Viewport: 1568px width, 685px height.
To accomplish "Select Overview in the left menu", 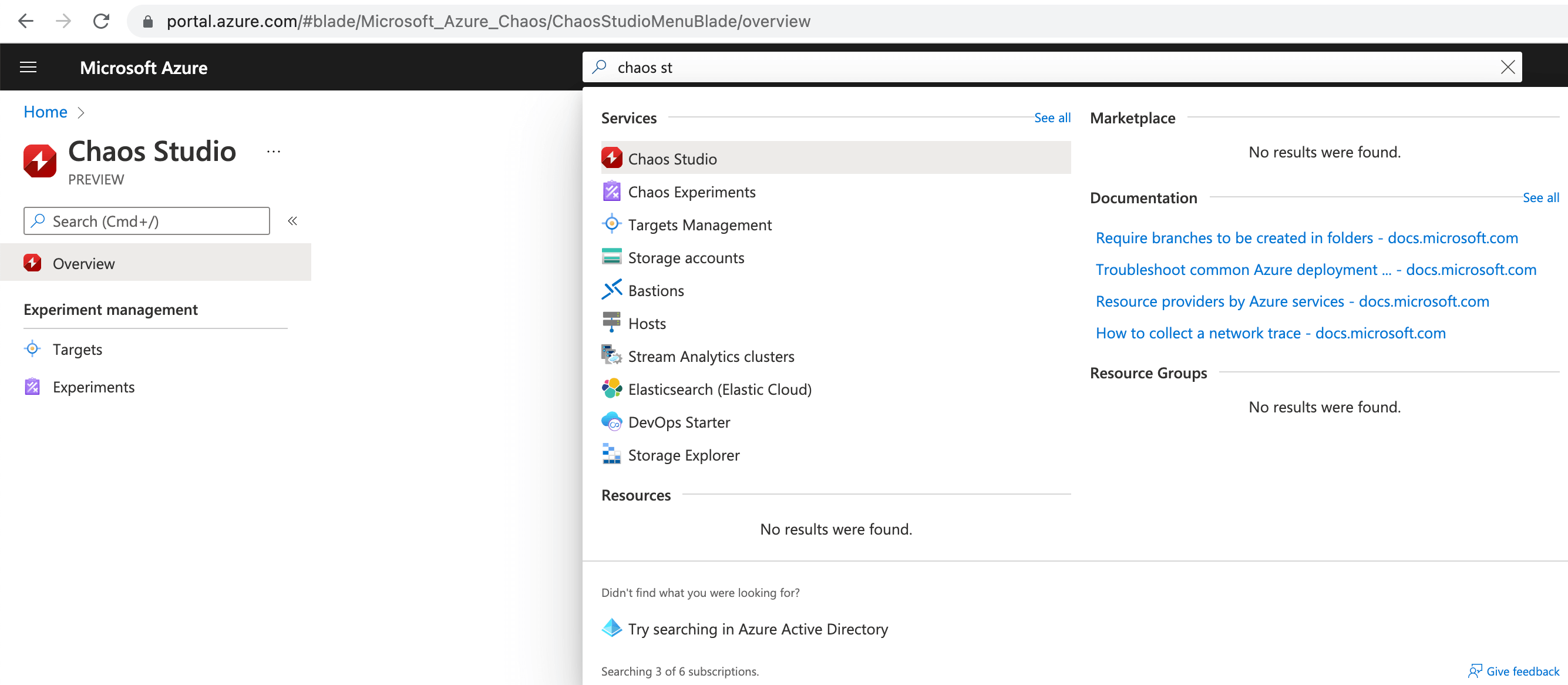I will click(x=83, y=263).
